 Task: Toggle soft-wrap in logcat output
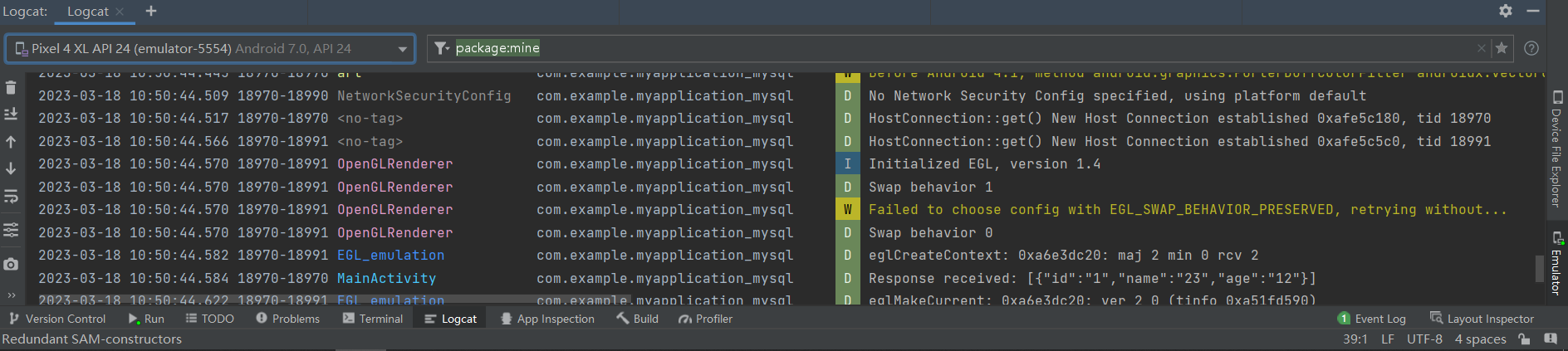point(11,197)
